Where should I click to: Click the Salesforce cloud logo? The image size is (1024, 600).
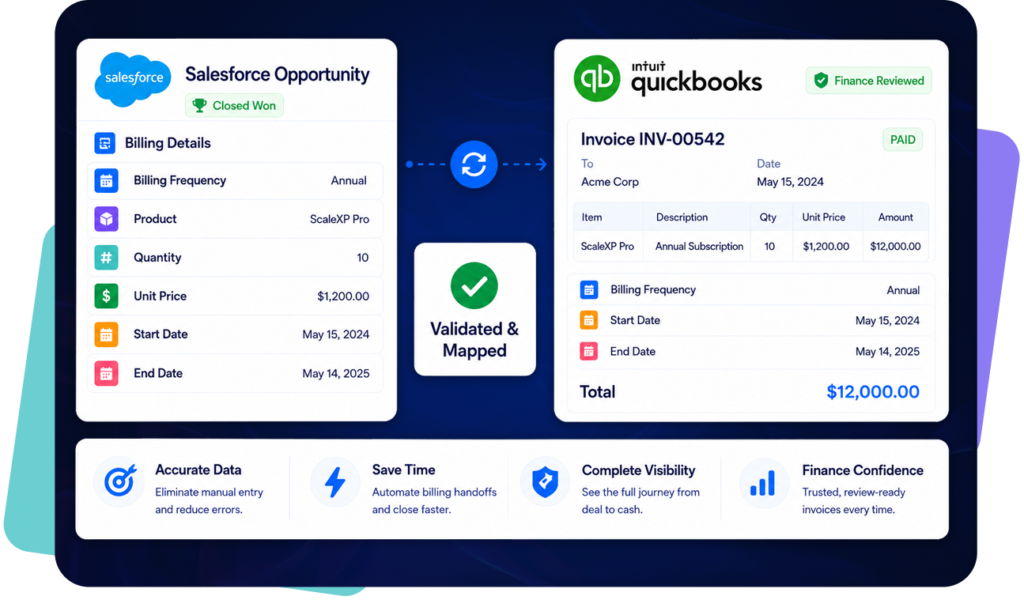(x=133, y=78)
